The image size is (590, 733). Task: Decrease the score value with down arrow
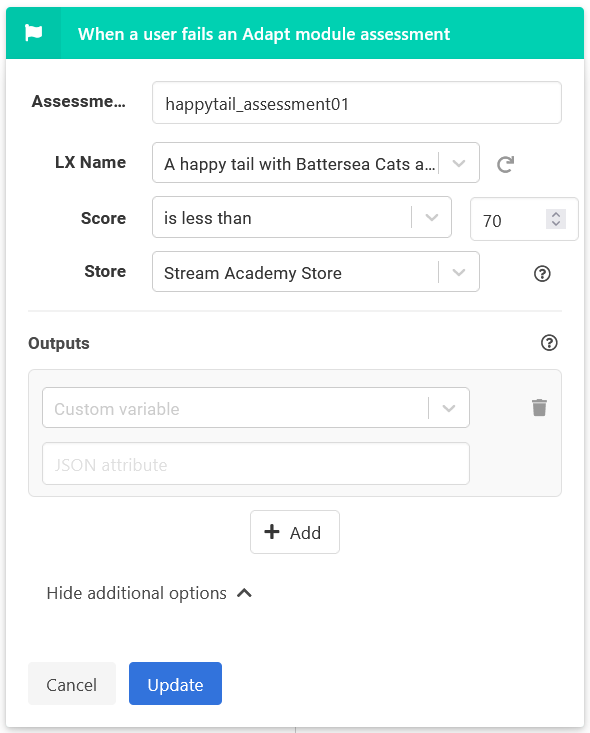coord(556,224)
